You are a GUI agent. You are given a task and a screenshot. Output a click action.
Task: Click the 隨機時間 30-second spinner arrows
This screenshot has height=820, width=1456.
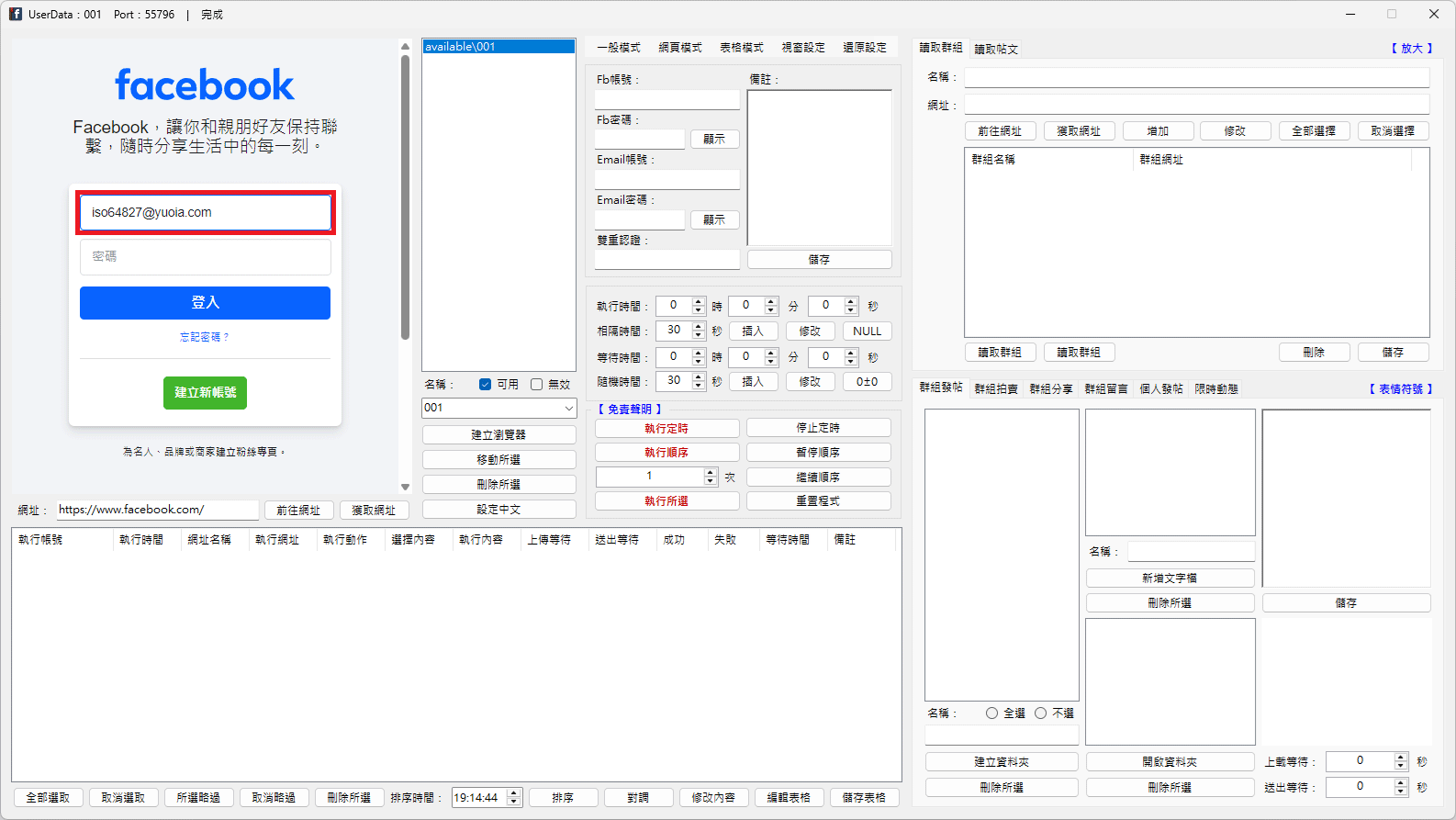pos(699,381)
